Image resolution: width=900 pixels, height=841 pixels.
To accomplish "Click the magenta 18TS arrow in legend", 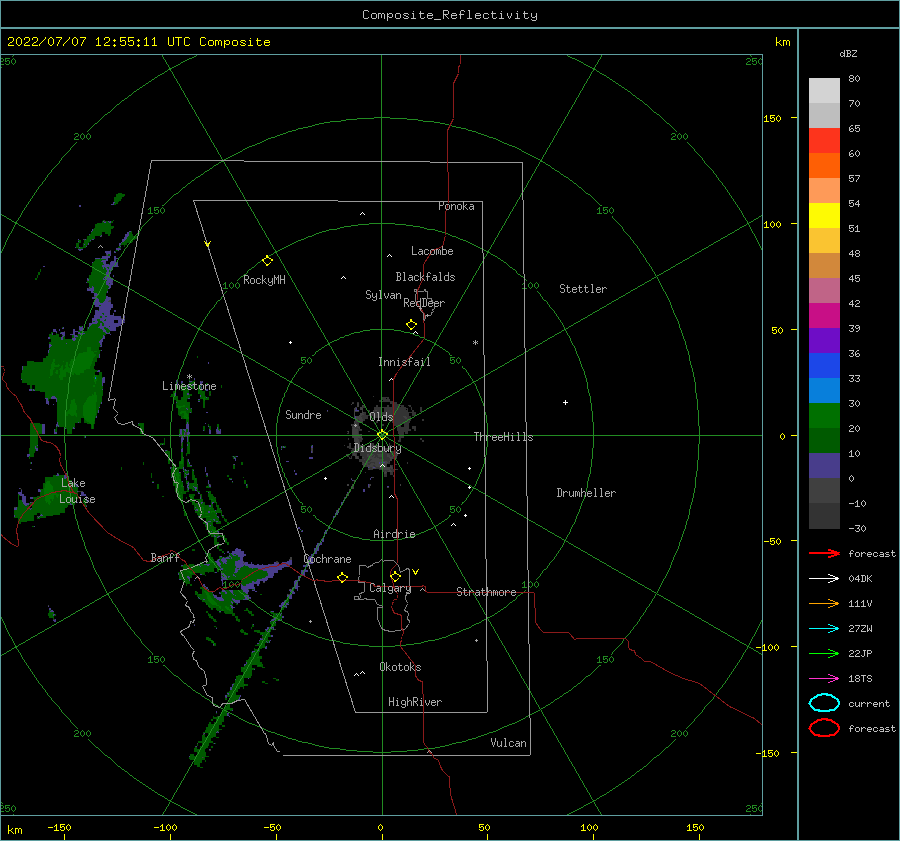I will (x=824, y=679).
